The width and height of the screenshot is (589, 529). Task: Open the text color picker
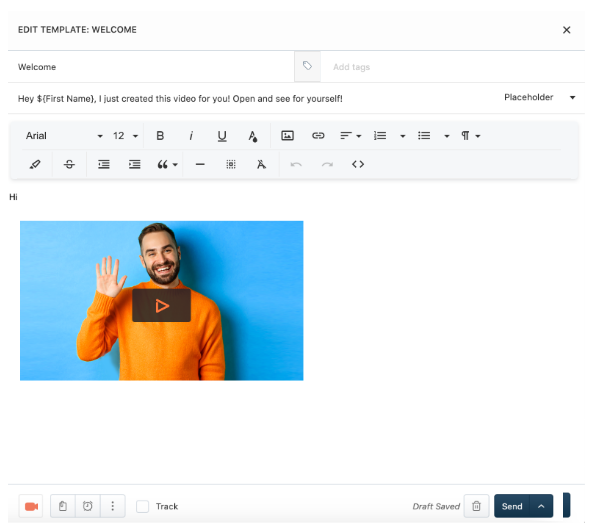pos(253,136)
